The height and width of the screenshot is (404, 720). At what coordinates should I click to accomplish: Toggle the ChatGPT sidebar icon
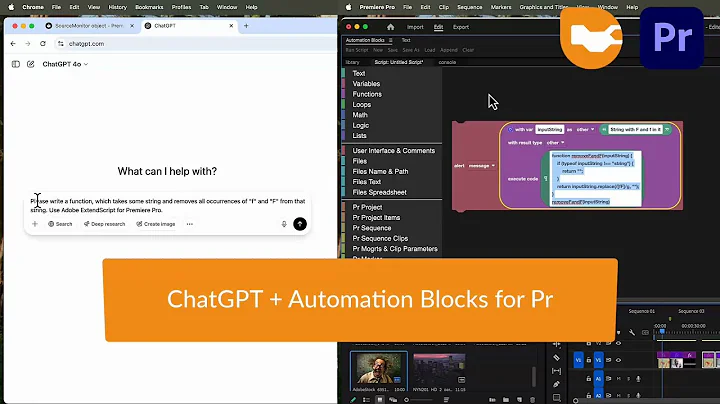click(x=16, y=64)
